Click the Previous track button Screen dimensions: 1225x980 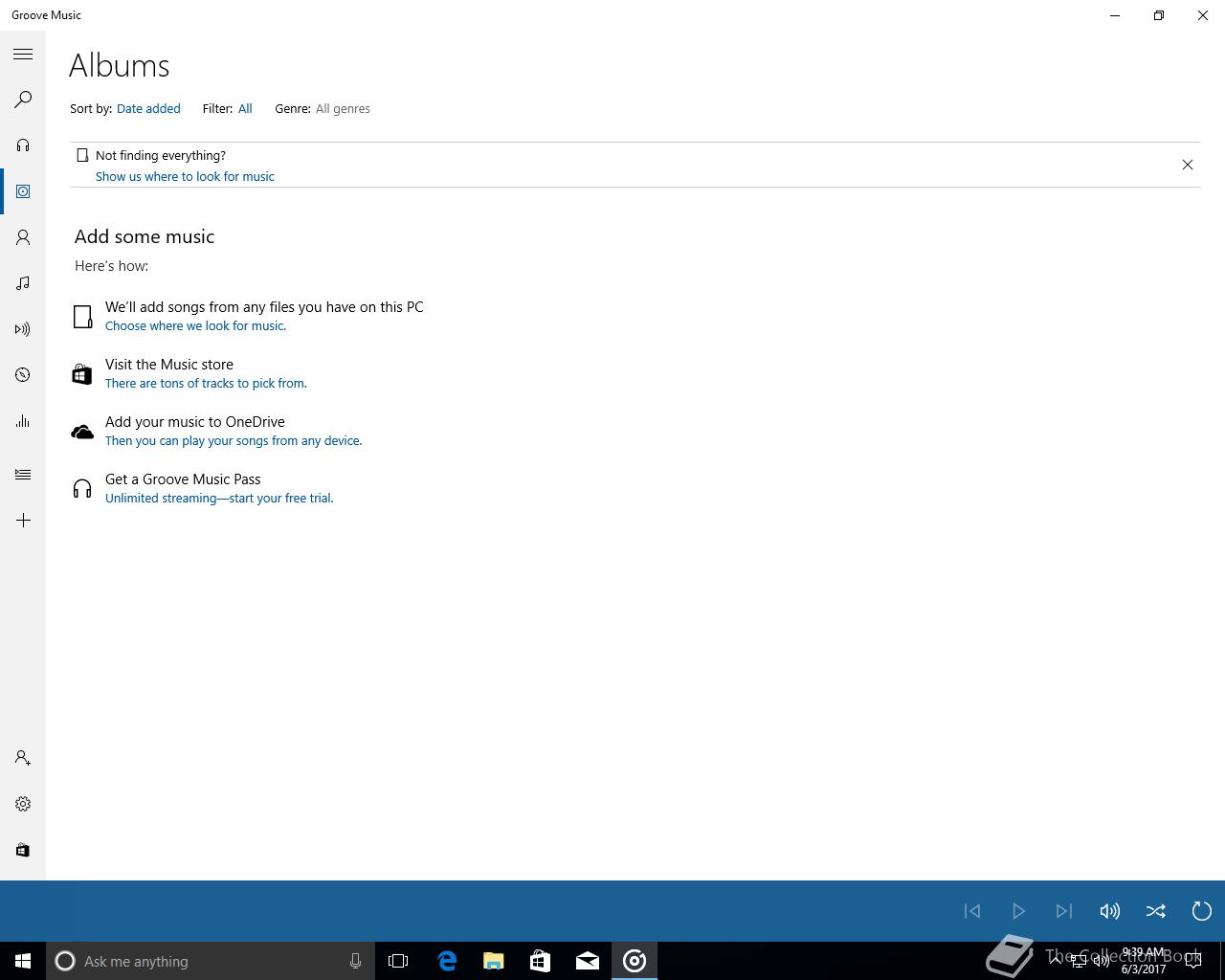pyautogui.click(x=972, y=911)
